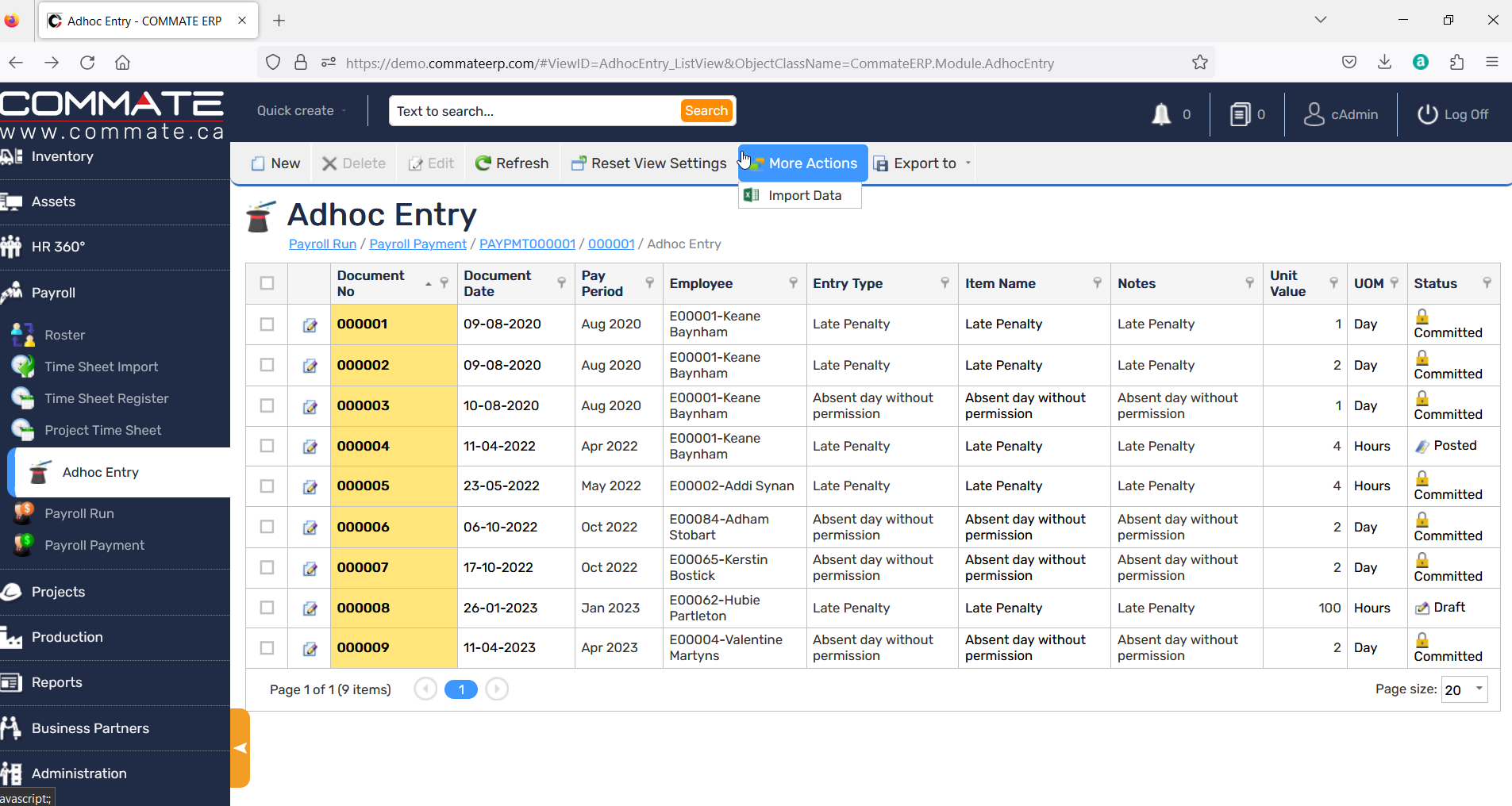Click filter icon on UOM column

click(x=1395, y=282)
